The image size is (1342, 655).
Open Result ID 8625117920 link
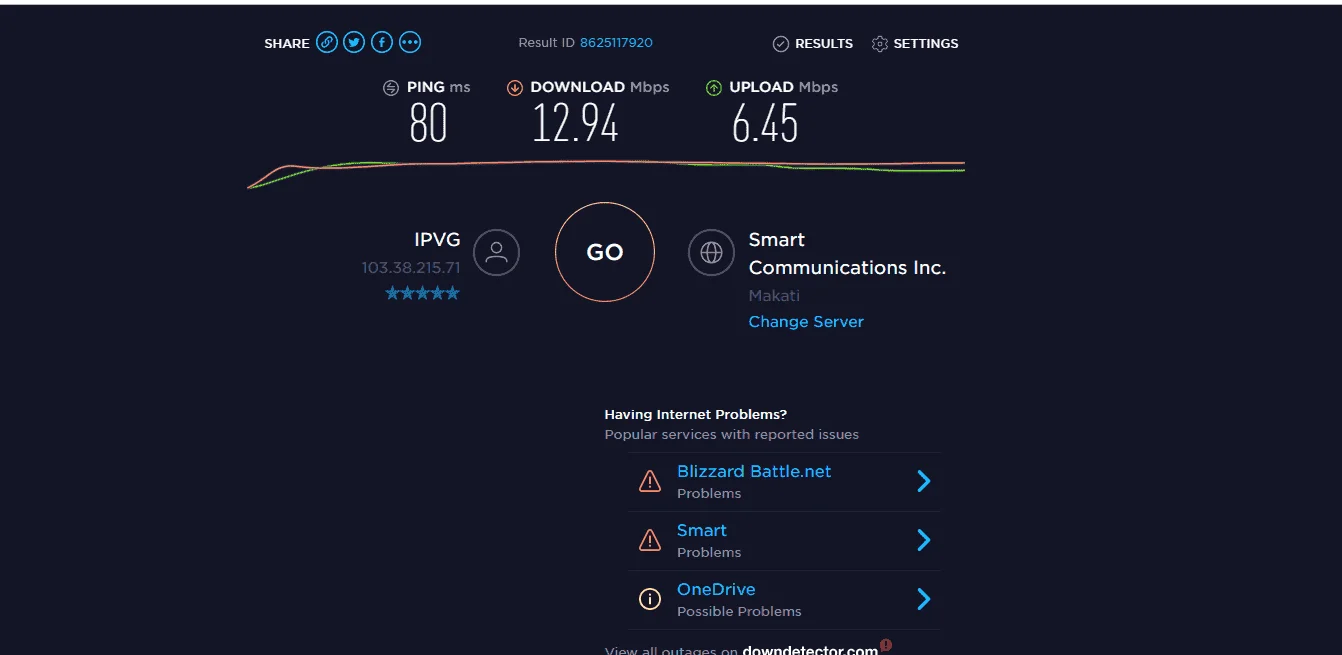pyautogui.click(x=616, y=43)
